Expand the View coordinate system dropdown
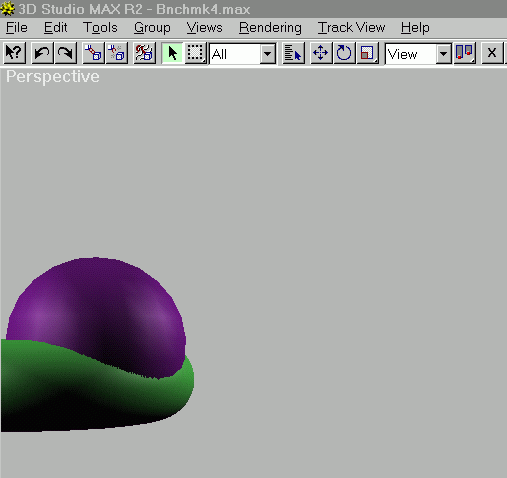The height and width of the screenshot is (478, 507). click(x=418, y=53)
